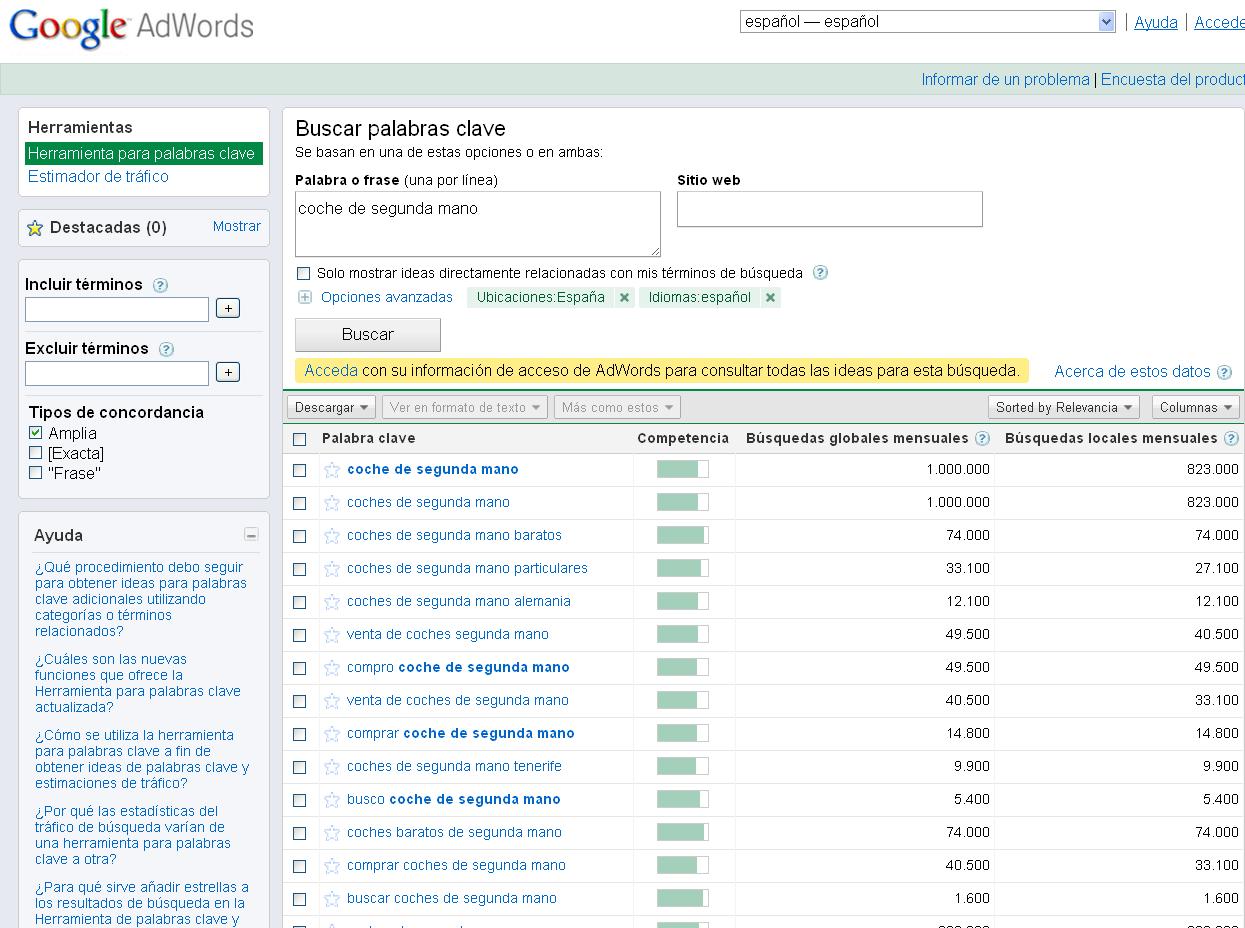Viewport: 1245px width, 928px height.
Task: Uncheck the Amplia match type
Action: click(x=36, y=433)
